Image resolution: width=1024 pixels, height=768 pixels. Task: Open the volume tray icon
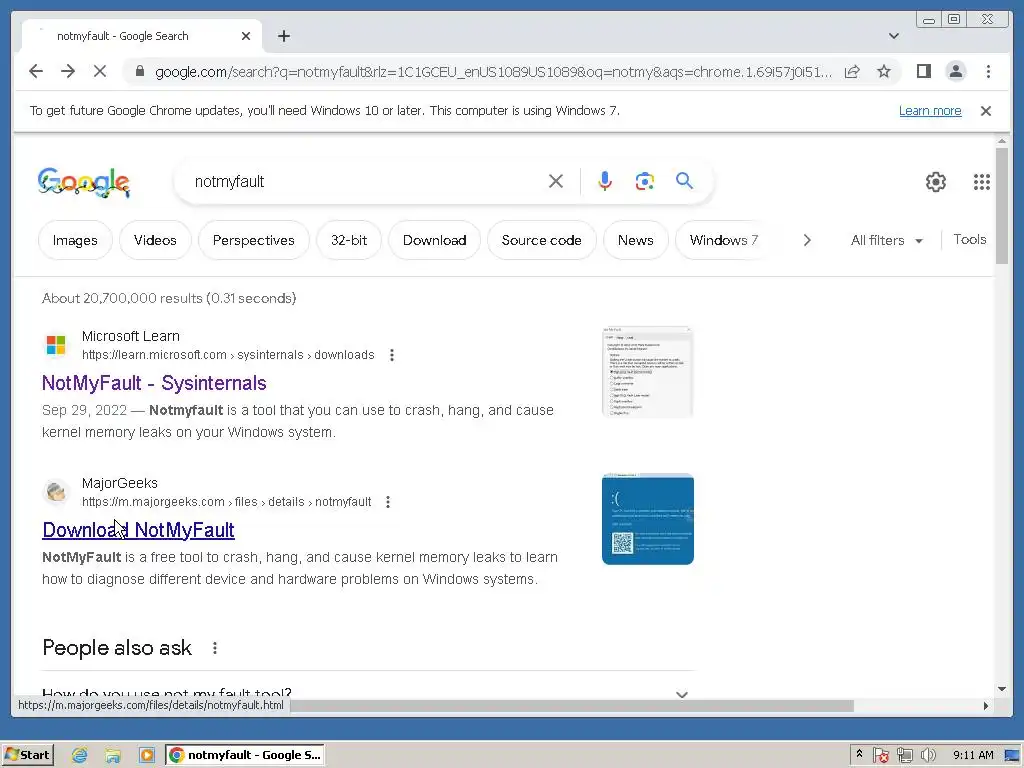(x=928, y=756)
